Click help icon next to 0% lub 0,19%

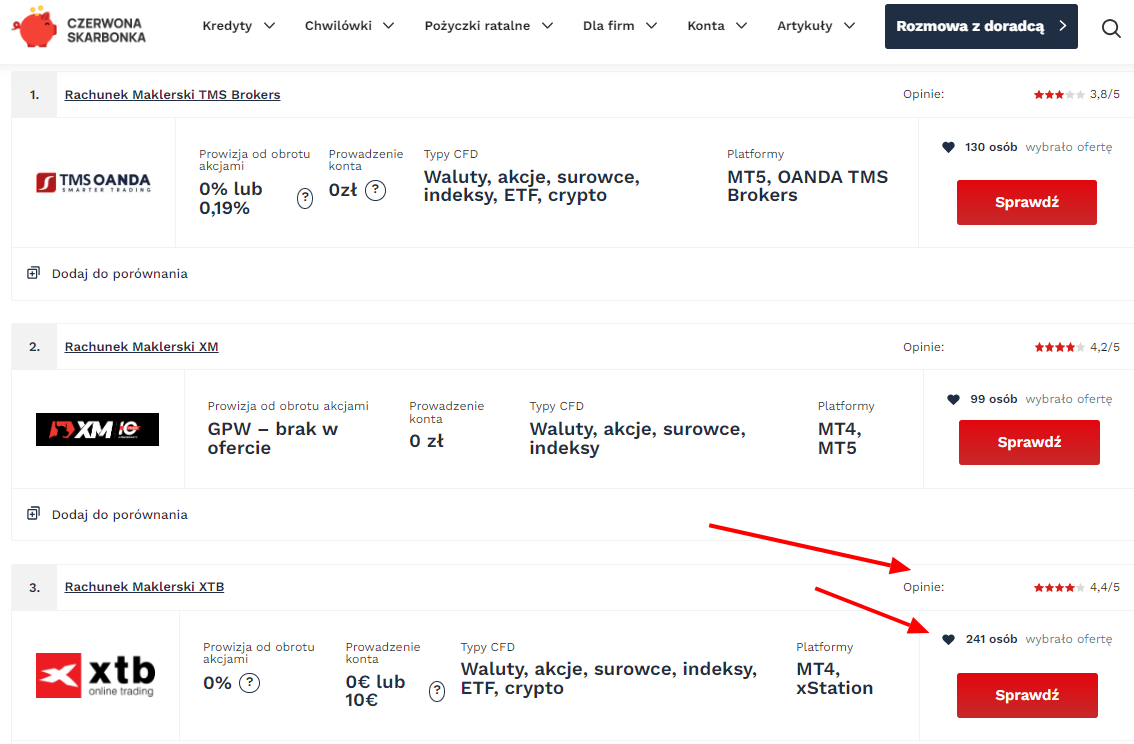pos(305,198)
